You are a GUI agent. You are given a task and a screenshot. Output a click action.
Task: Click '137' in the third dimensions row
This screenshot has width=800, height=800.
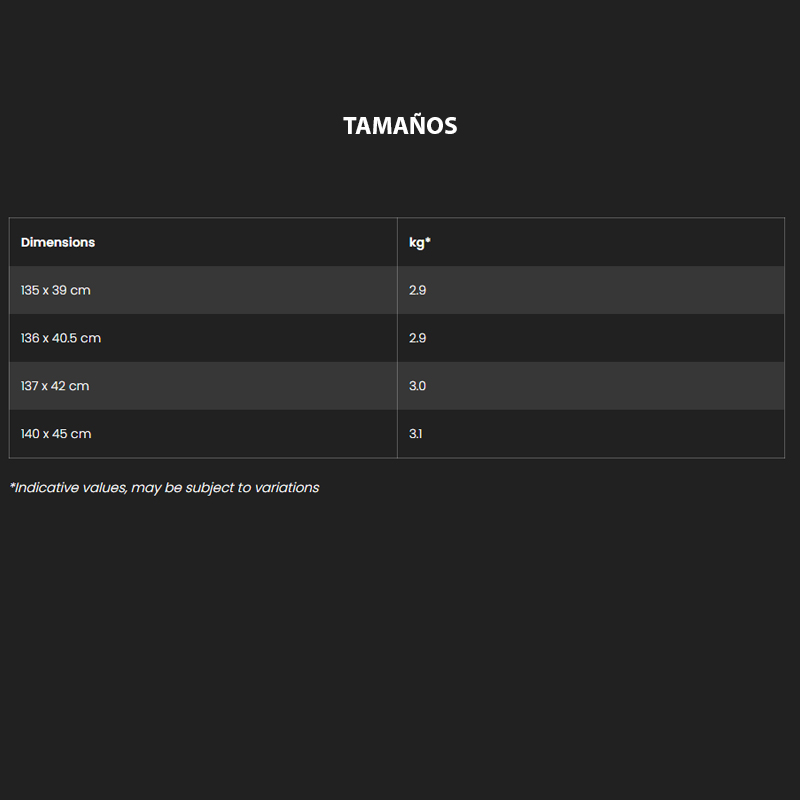[x=30, y=386]
